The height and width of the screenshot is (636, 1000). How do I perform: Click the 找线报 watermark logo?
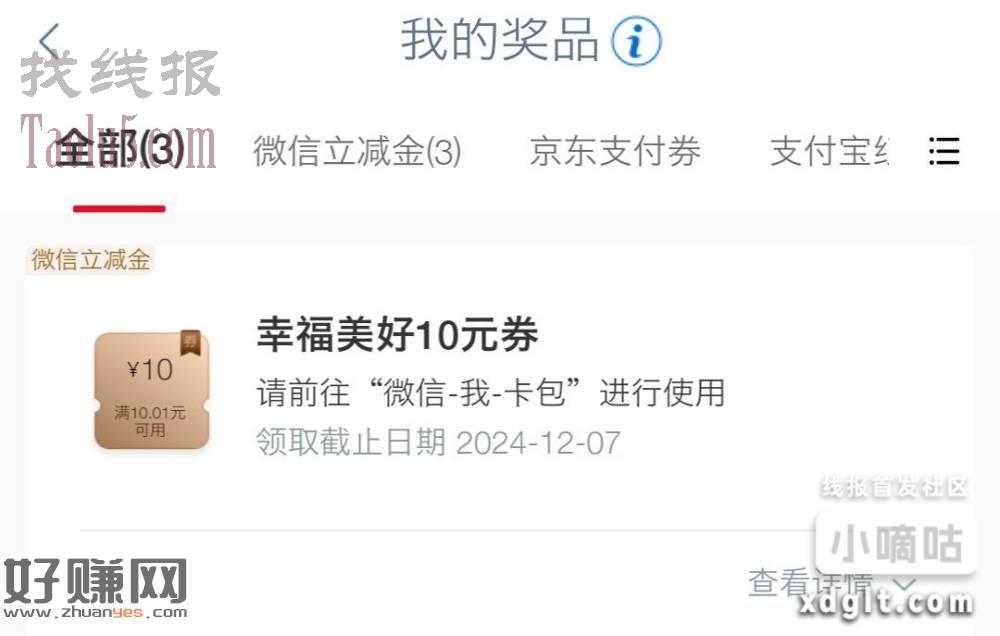pyautogui.click(x=120, y=73)
